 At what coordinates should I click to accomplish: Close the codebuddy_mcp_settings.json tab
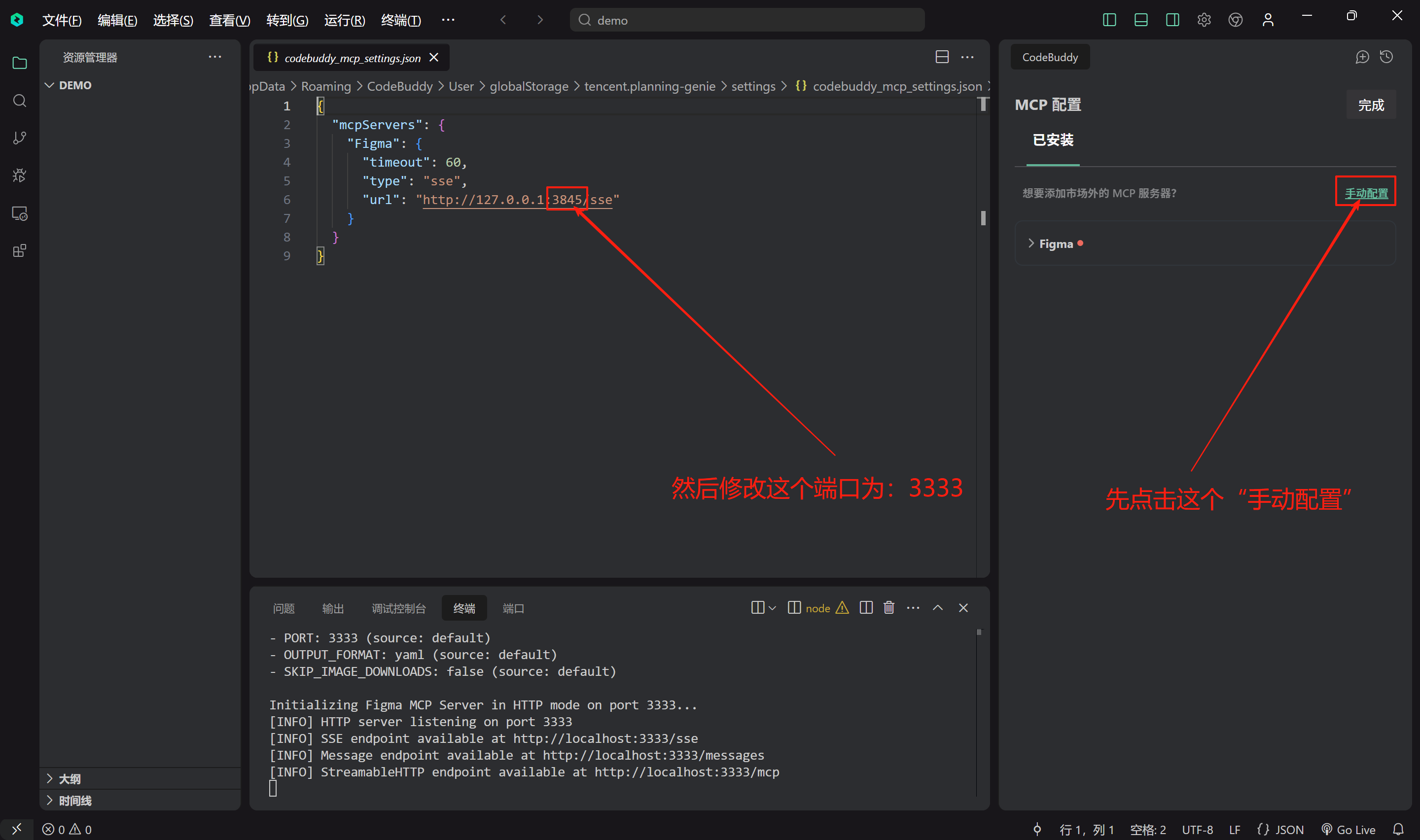(x=434, y=57)
